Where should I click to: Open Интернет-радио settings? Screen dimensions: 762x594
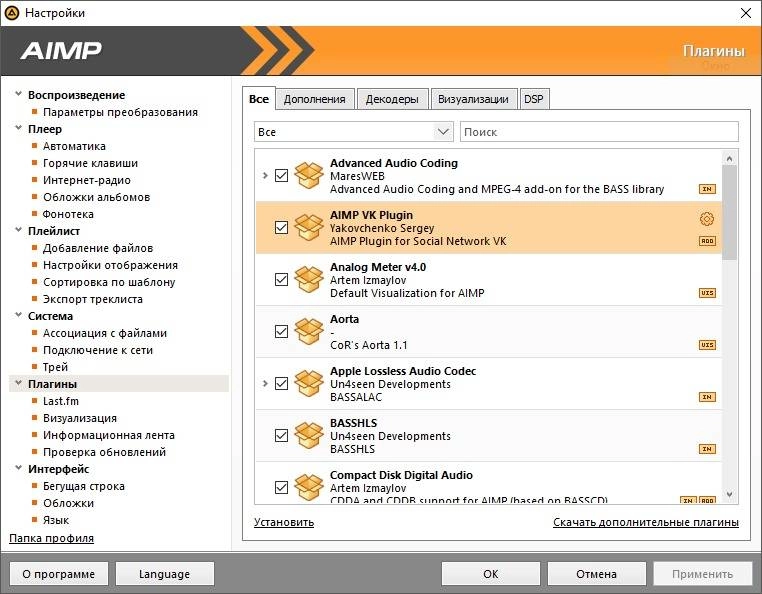pyautogui.click(x=87, y=180)
